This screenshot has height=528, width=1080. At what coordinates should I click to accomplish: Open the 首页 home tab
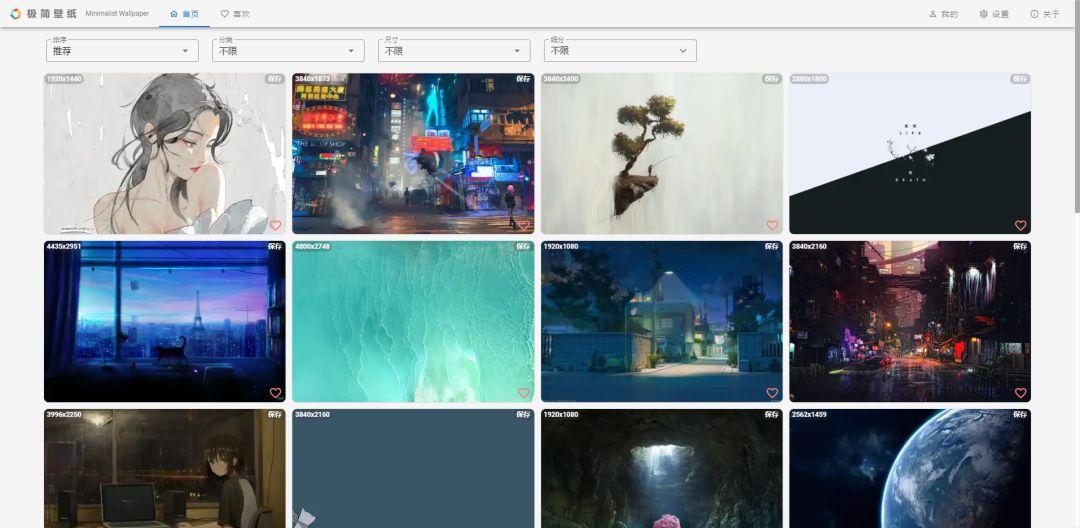pyautogui.click(x=185, y=14)
